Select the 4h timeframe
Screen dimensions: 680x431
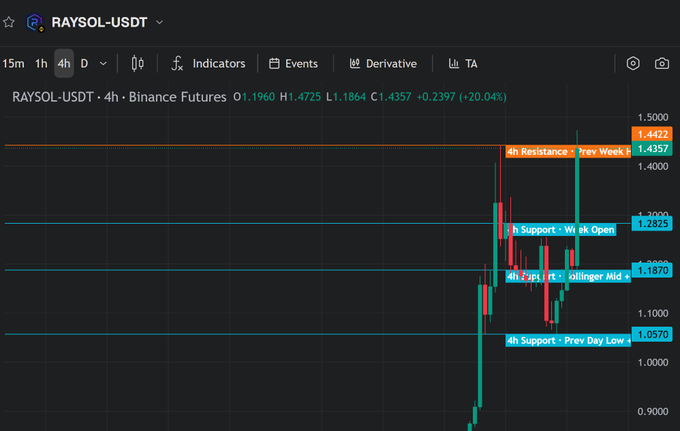pos(64,64)
